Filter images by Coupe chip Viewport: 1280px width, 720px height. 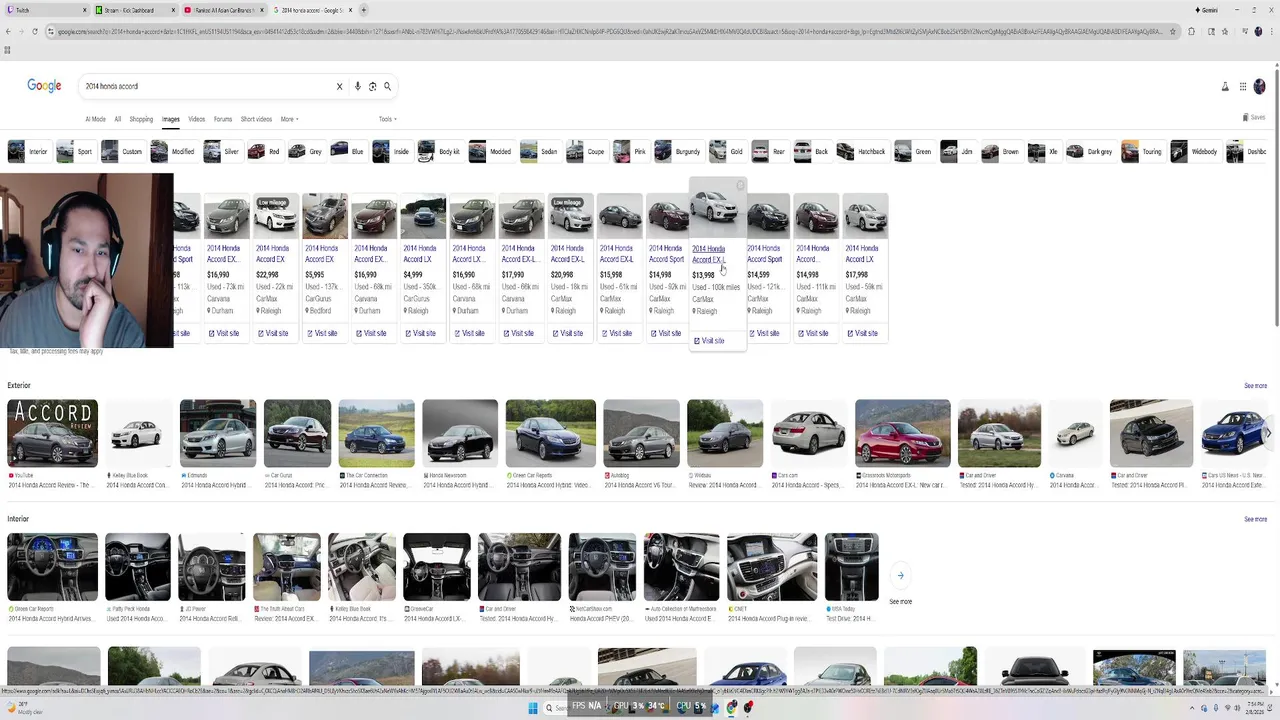pyautogui.click(x=586, y=152)
